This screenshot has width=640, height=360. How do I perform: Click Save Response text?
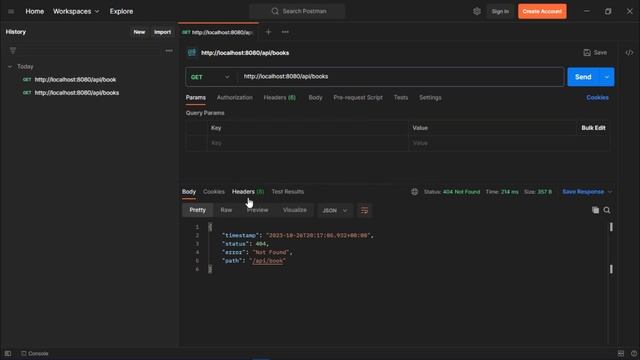[583, 192]
